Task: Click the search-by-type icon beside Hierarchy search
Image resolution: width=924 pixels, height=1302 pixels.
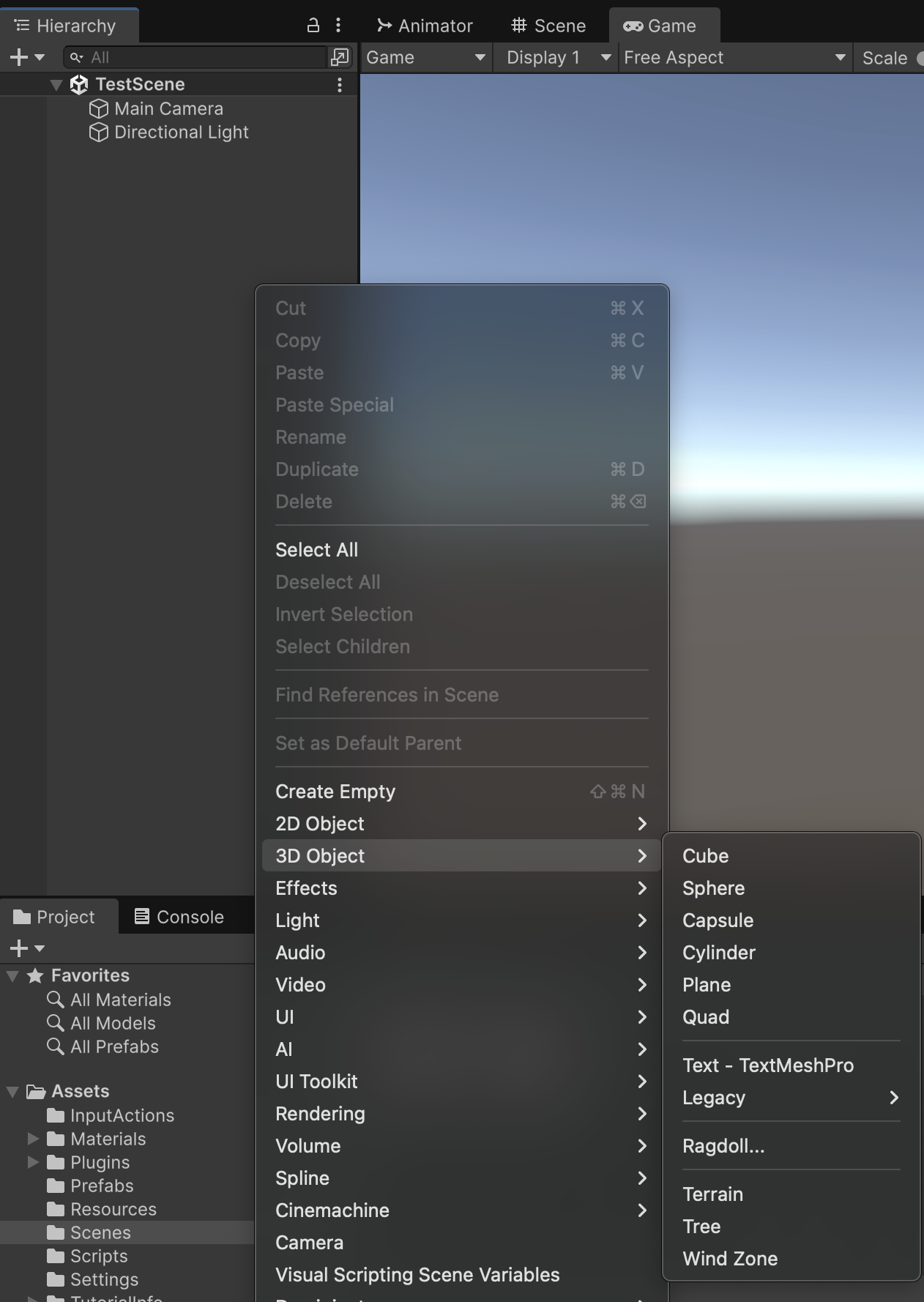Action: click(340, 57)
